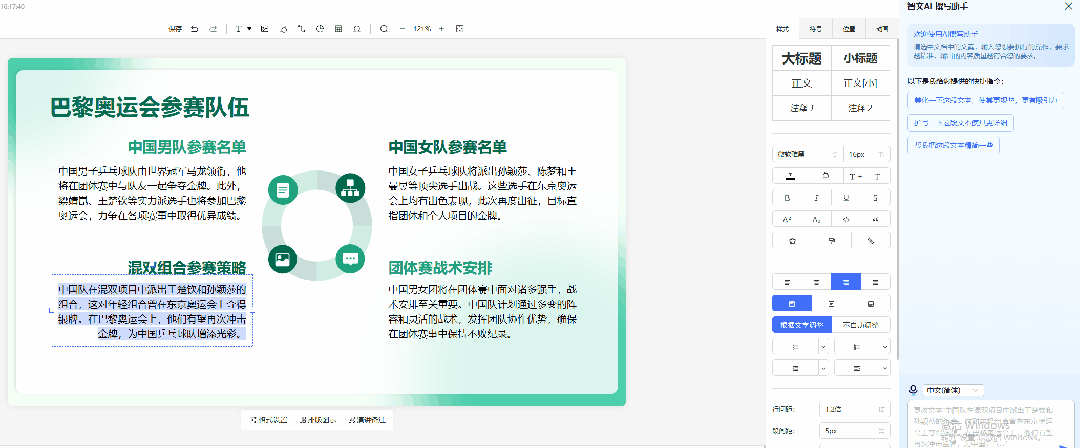Select the org chart icon in diagram
1080x448 pixels.
coord(350,187)
